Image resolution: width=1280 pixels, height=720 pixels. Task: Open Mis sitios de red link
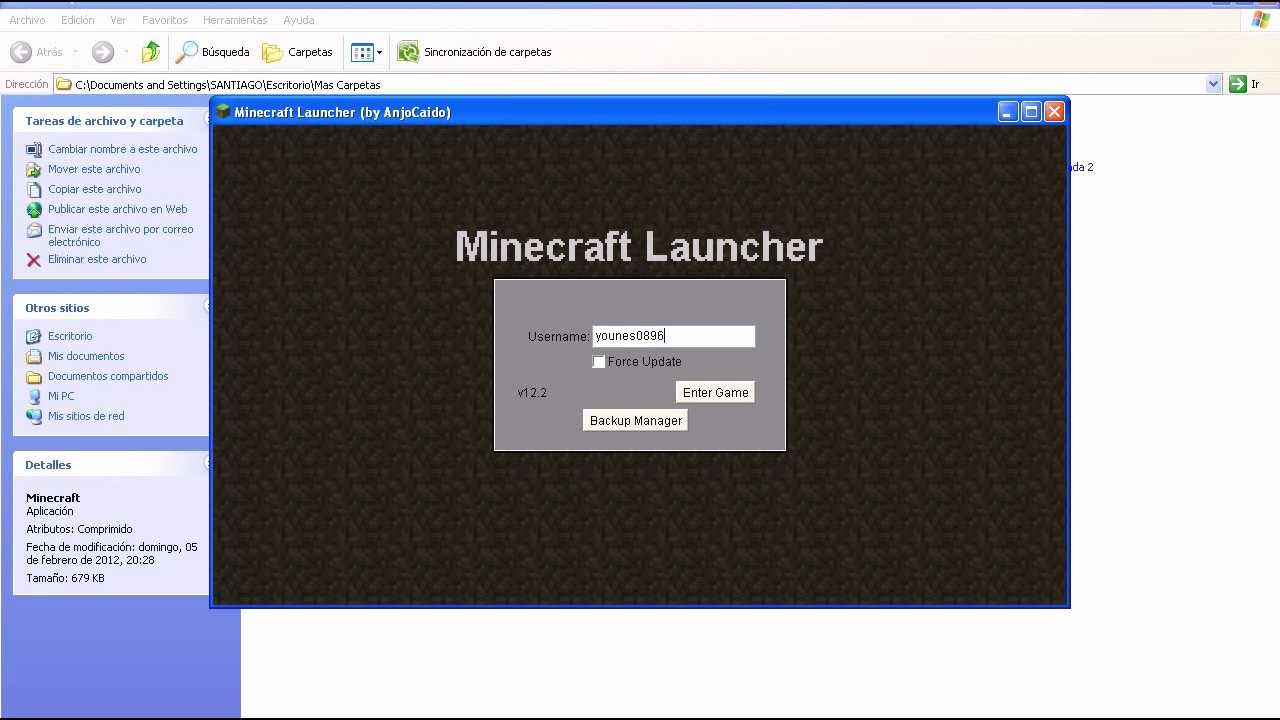tap(86, 416)
